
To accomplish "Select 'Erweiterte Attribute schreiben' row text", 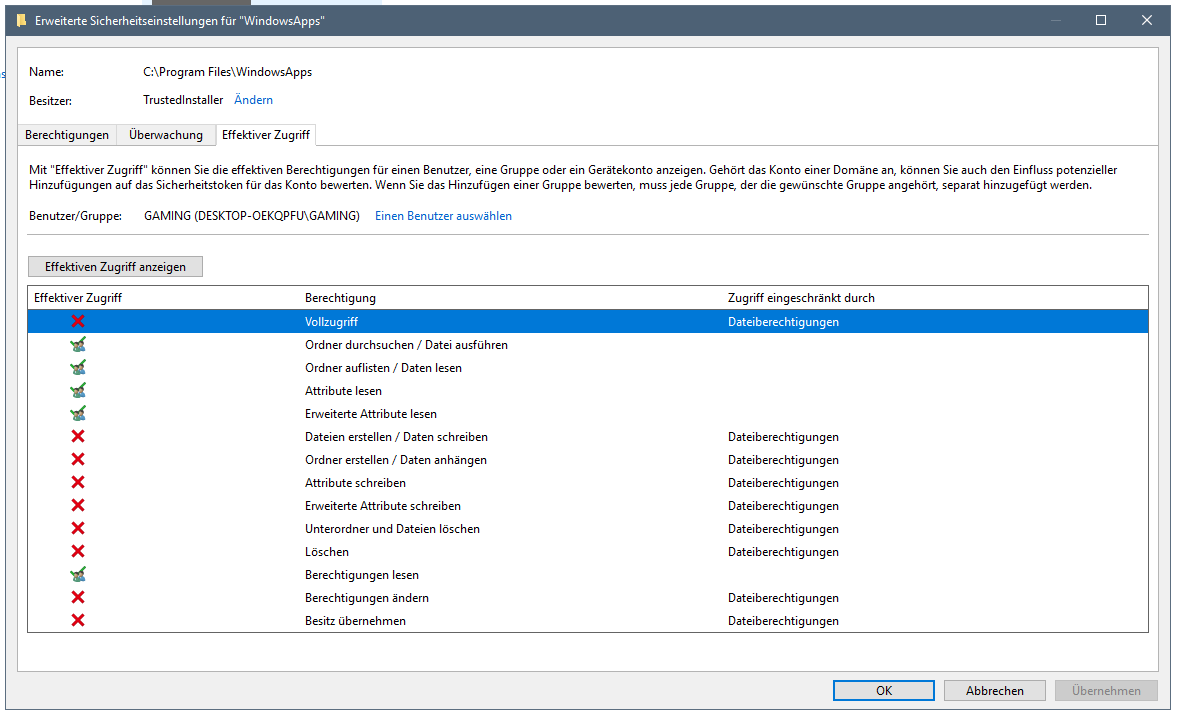I will (x=383, y=506).
